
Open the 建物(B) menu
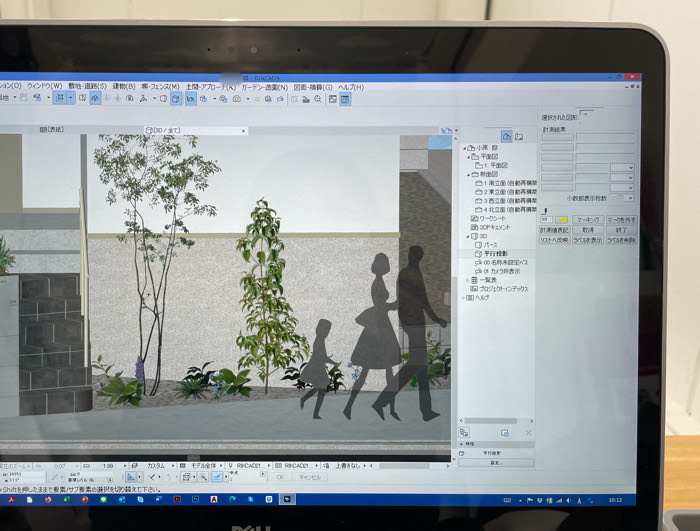coord(124,86)
